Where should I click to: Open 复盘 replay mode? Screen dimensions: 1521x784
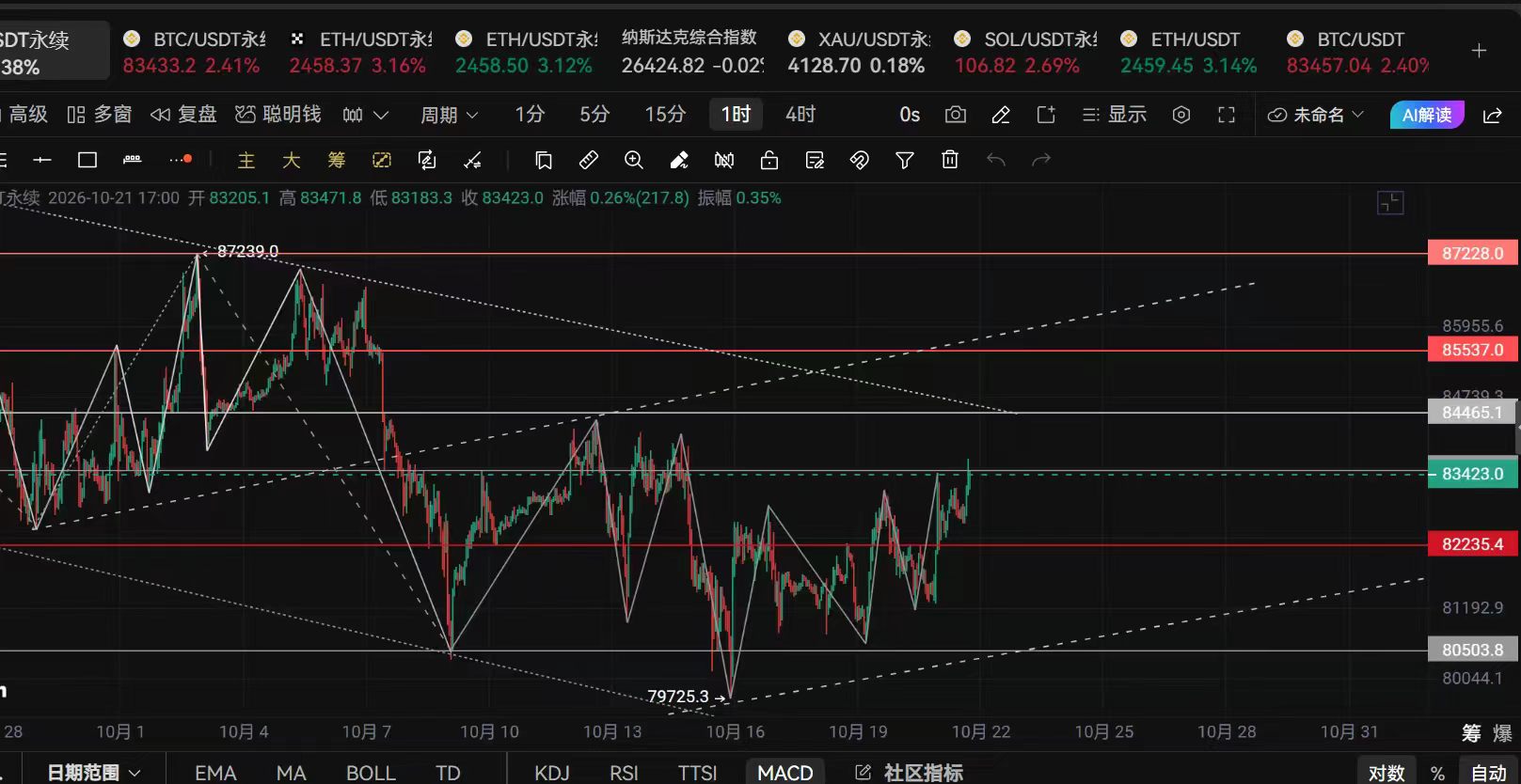pyautogui.click(x=184, y=115)
